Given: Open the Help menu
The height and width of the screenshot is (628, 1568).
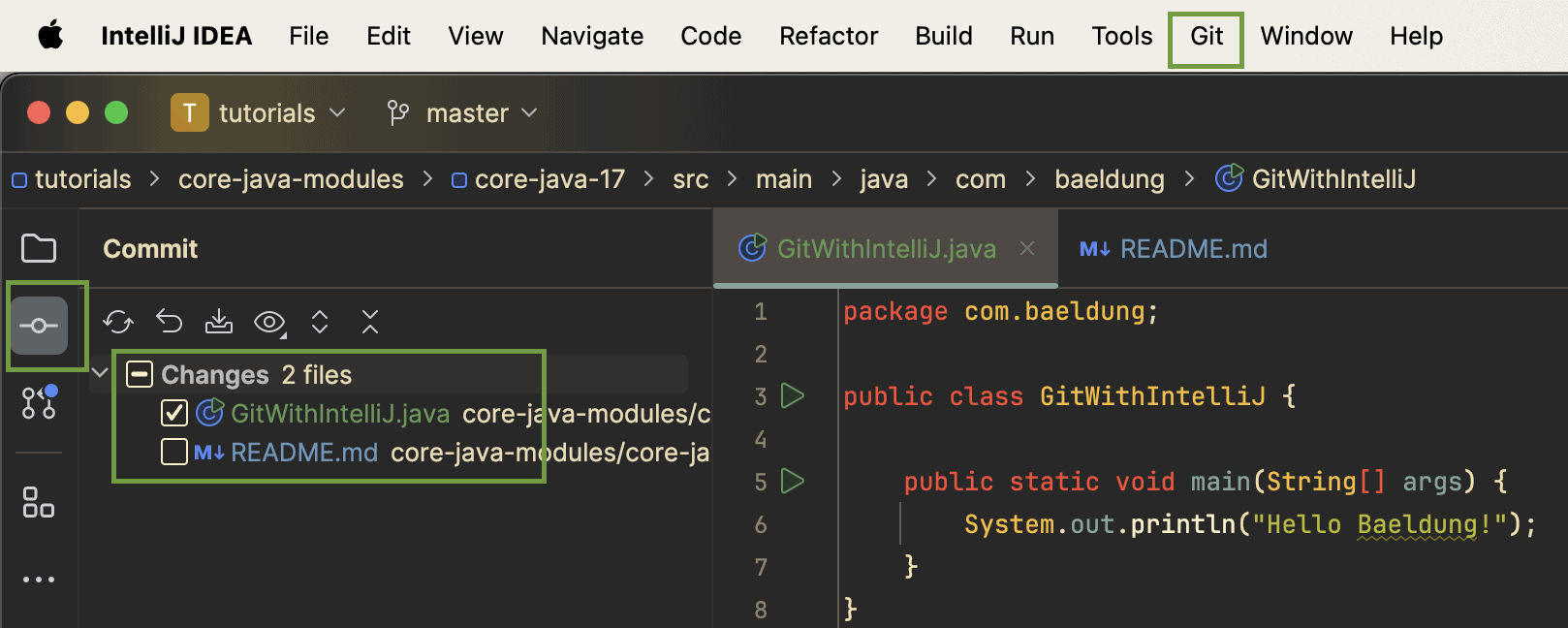Looking at the screenshot, I should coord(1416,36).
